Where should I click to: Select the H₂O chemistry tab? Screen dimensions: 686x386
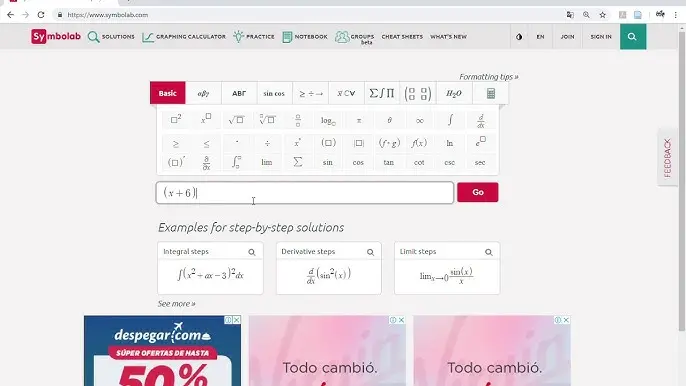click(x=454, y=93)
